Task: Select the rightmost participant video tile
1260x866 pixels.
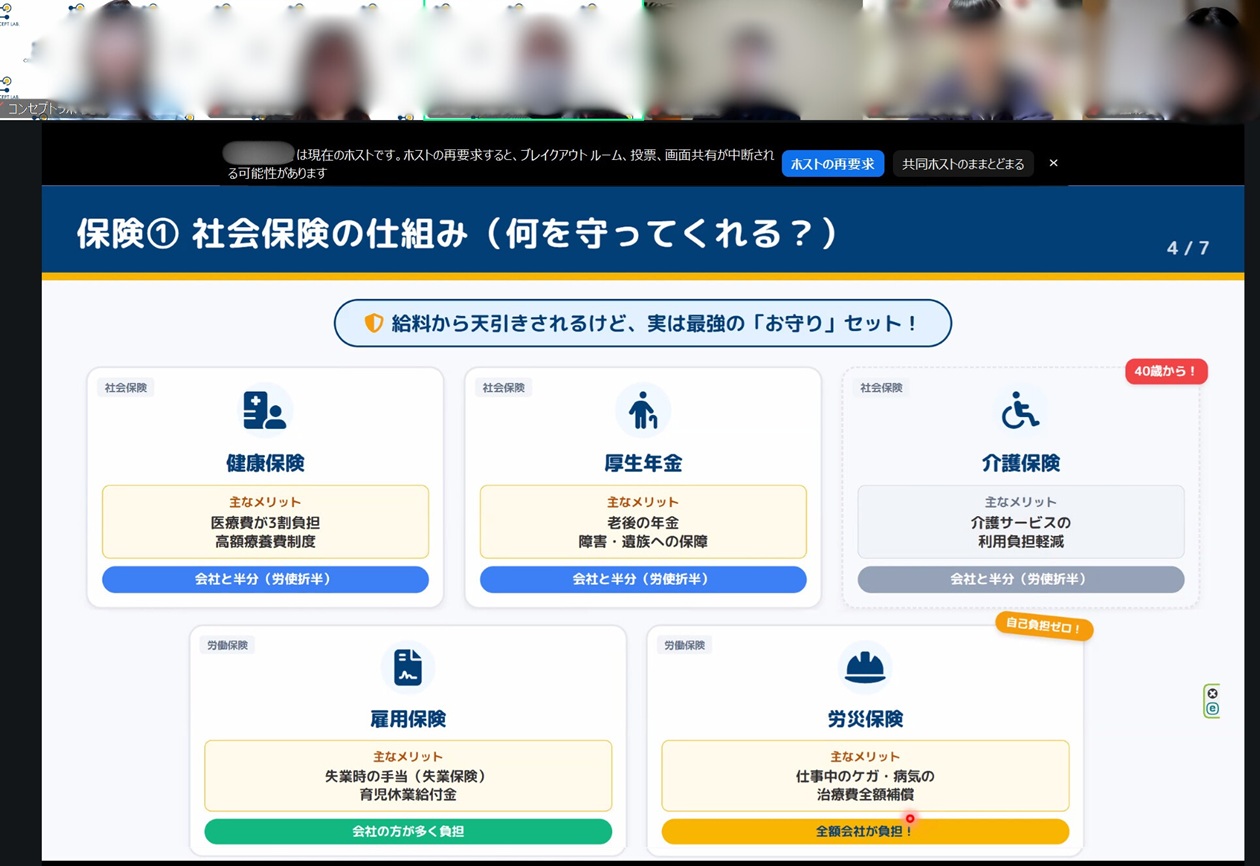Action: tap(1170, 60)
